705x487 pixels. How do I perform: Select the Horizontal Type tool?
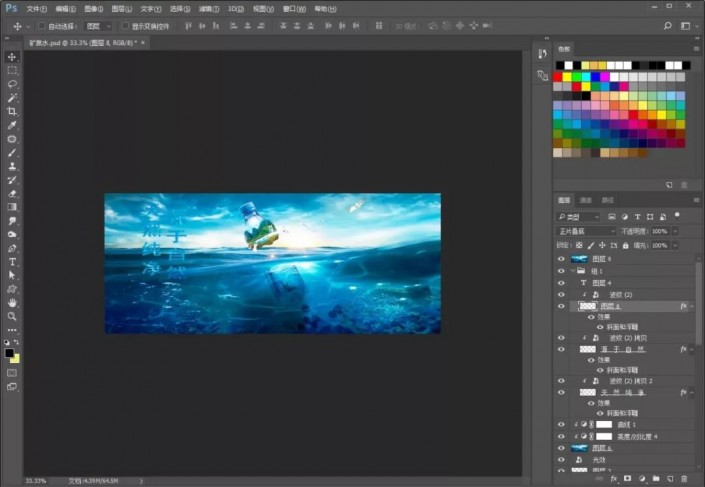coord(12,262)
